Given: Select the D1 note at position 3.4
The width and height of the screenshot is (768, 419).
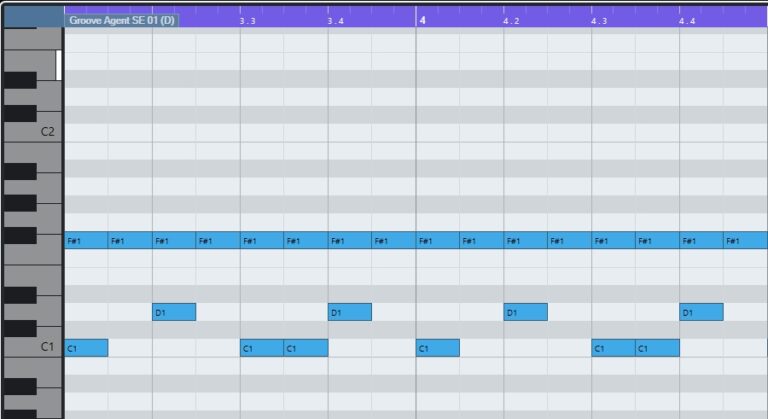Looking at the screenshot, I should [x=350, y=312].
